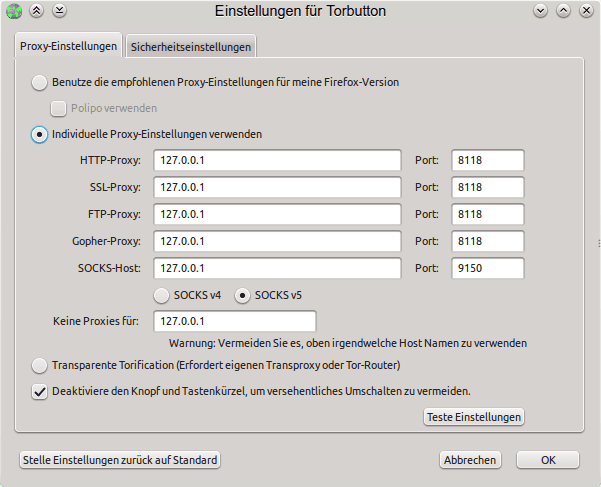Switch to the Proxy-Einstellungen tab
This screenshot has height=487, width=601.
[68, 46]
